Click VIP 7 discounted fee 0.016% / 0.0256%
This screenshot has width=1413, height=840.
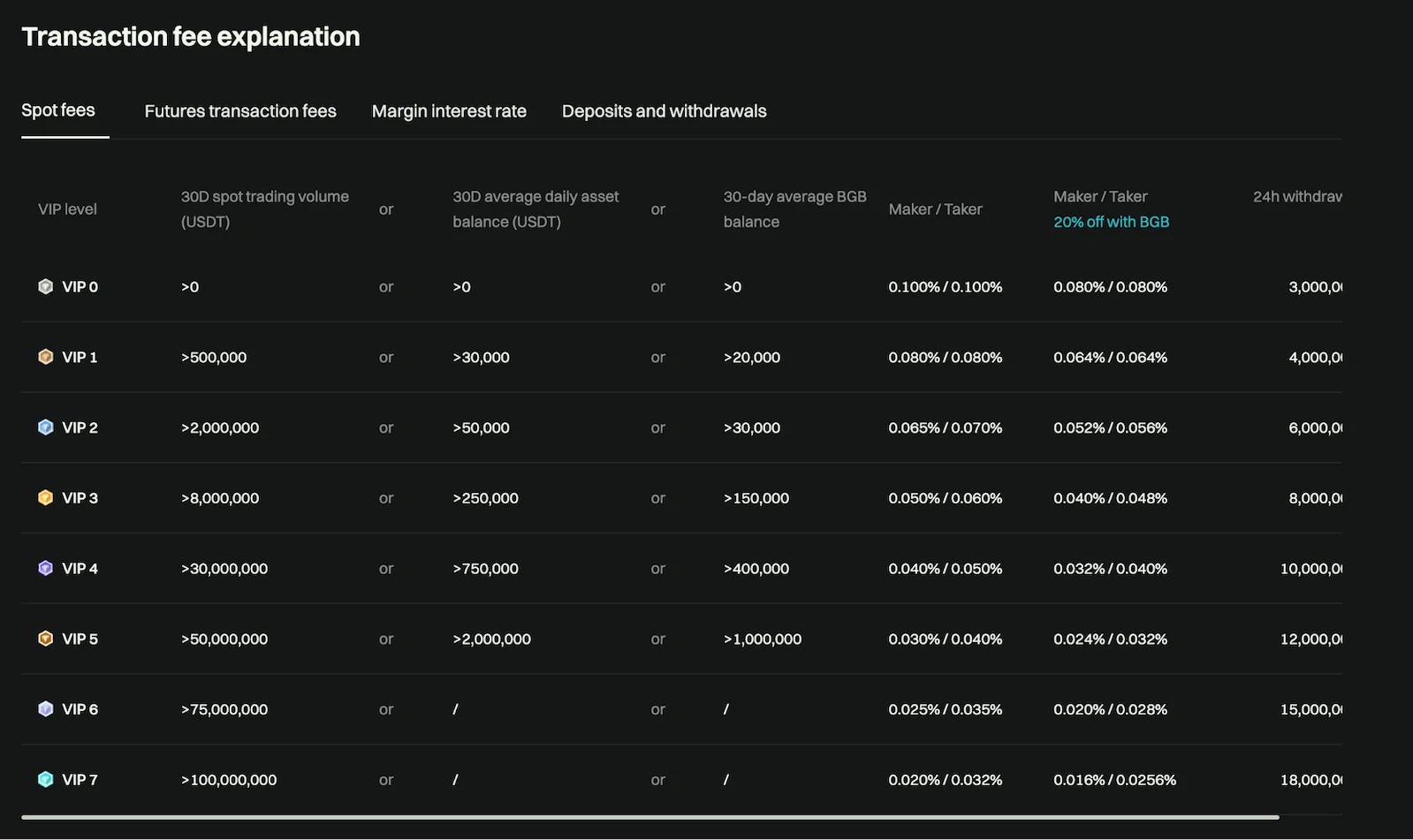[x=1114, y=780]
